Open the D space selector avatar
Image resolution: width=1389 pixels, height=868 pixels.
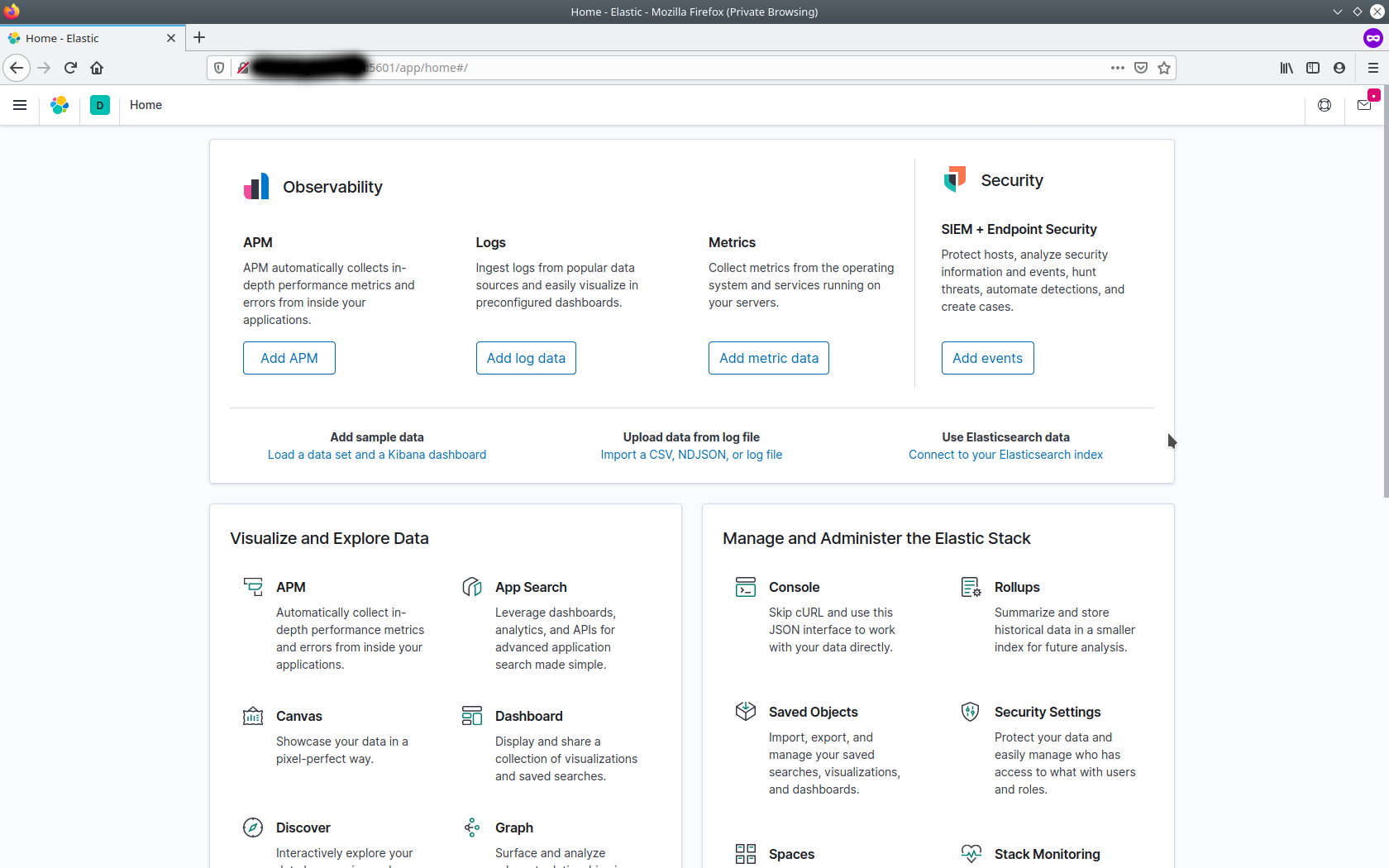[100, 105]
